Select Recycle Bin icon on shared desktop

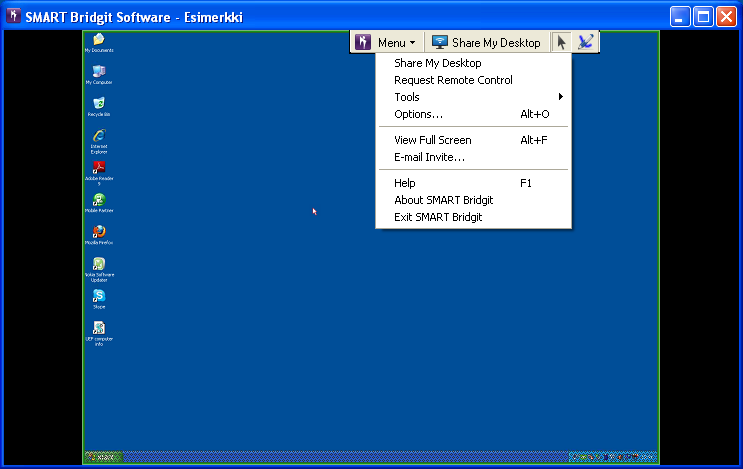[99, 107]
